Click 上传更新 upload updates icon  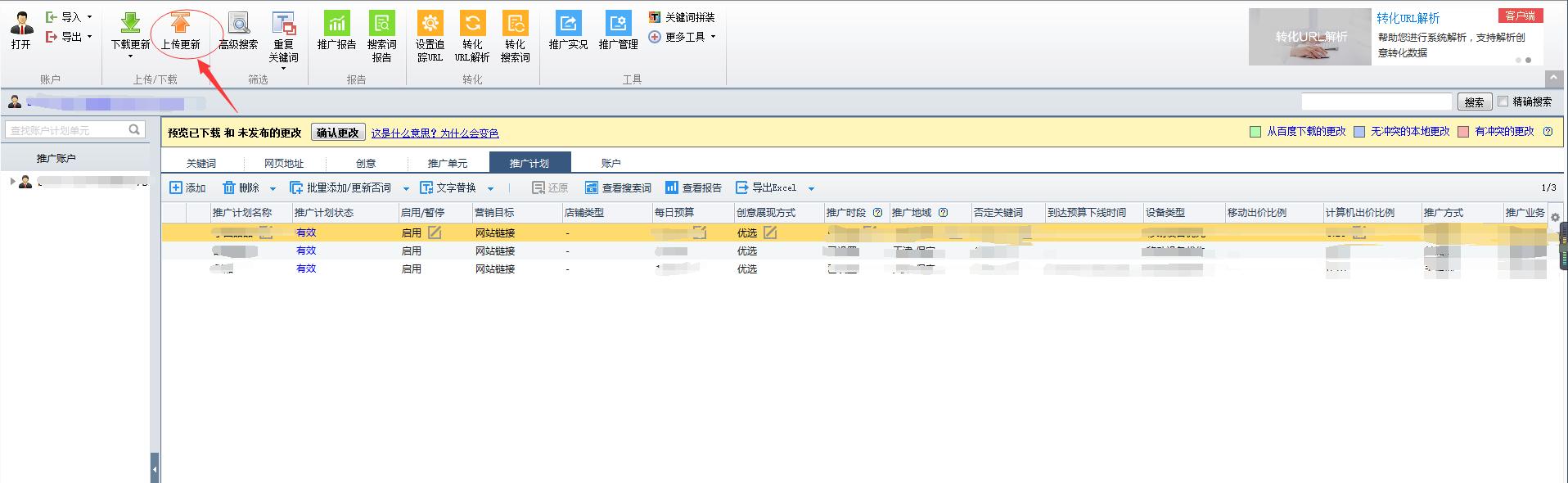point(180,23)
